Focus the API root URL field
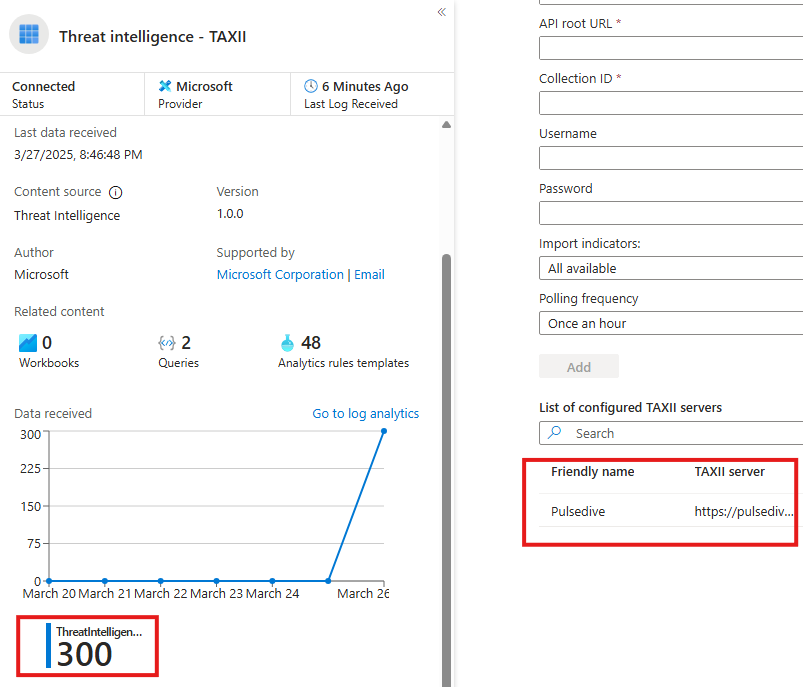The height and width of the screenshot is (687, 803). click(671, 48)
